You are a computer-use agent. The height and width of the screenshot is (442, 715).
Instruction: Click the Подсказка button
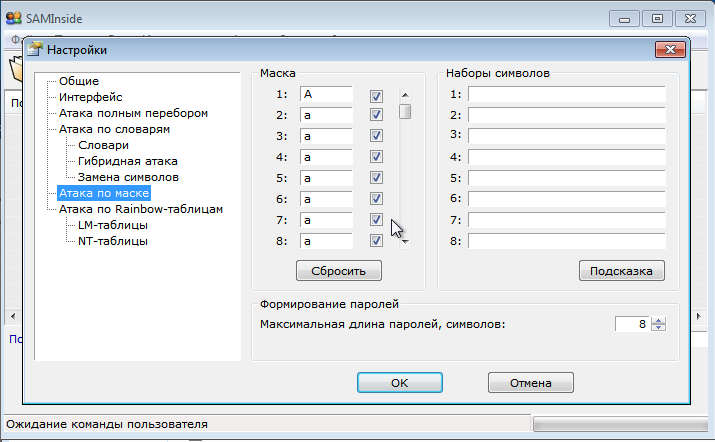tap(622, 271)
